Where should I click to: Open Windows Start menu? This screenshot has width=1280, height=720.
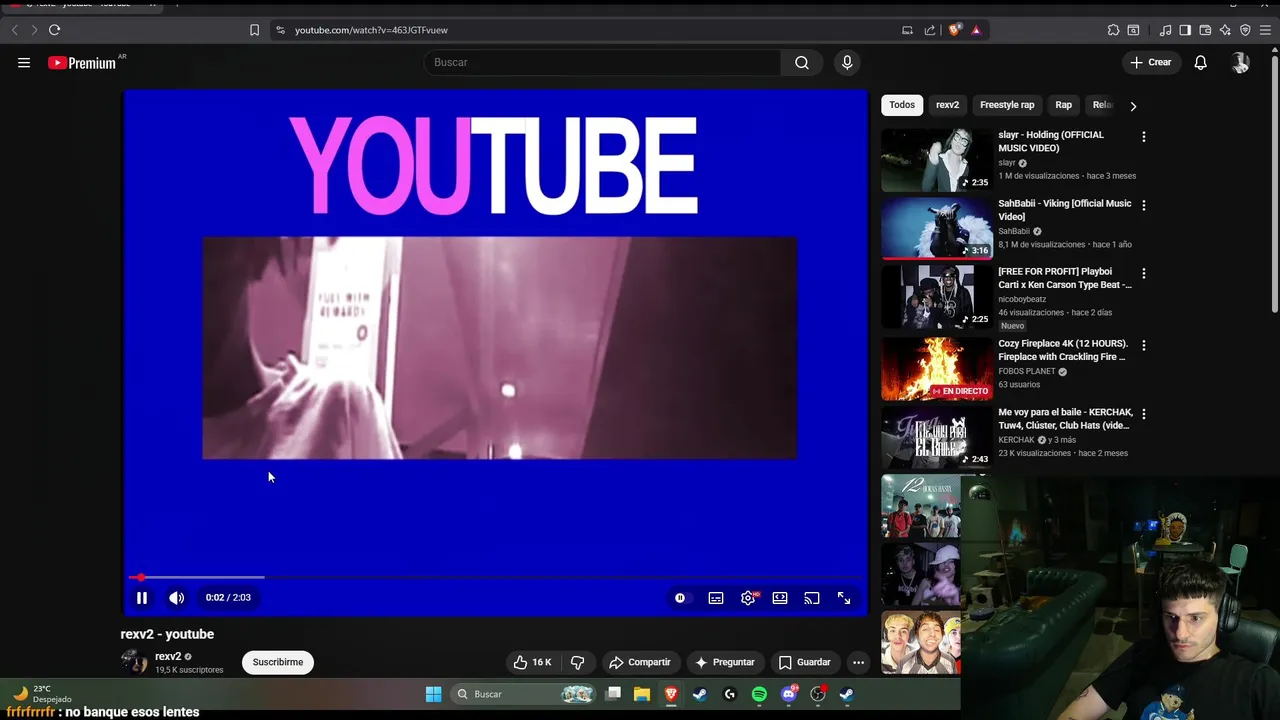tap(433, 694)
